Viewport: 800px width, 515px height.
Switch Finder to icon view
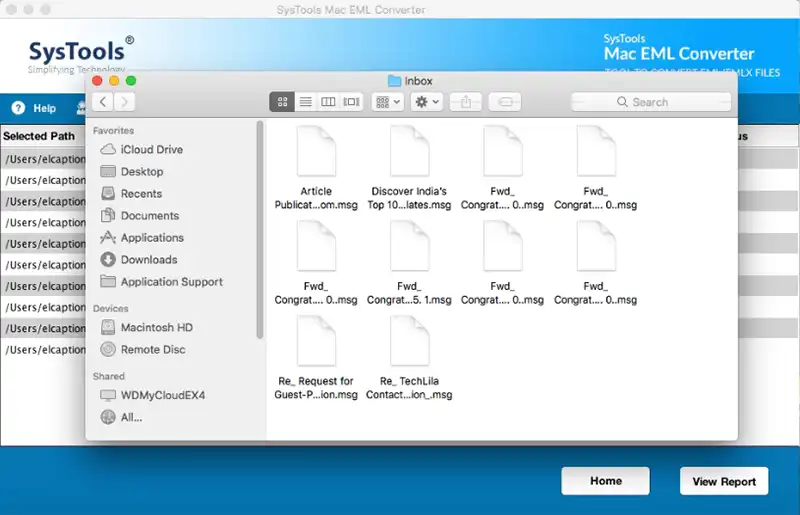[x=282, y=102]
